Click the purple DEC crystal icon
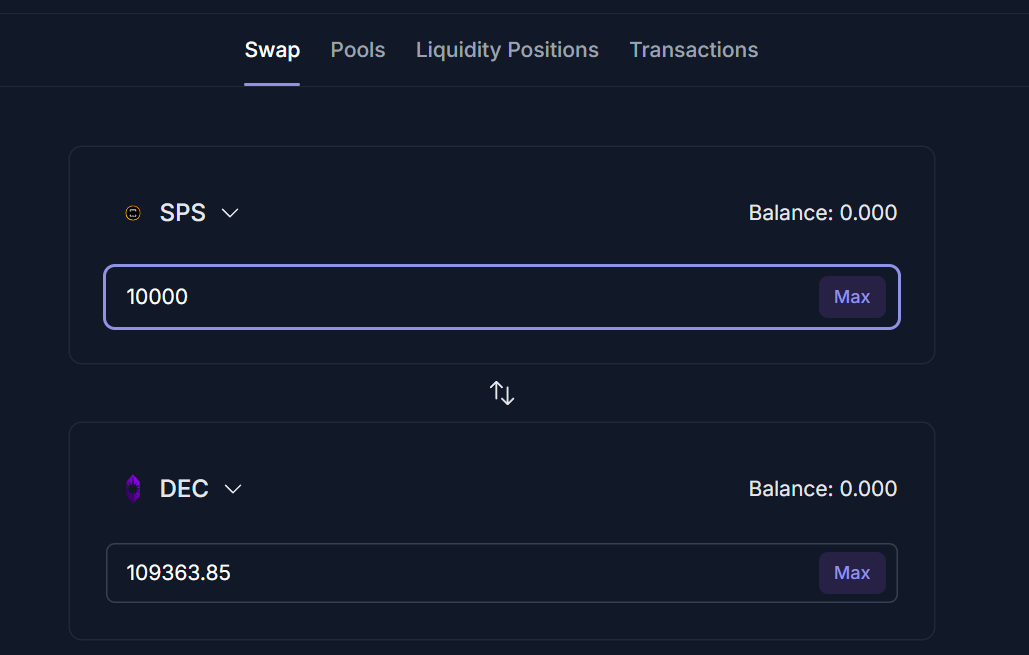Image resolution: width=1029 pixels, height=655 pixels. [x=133, y=489]
